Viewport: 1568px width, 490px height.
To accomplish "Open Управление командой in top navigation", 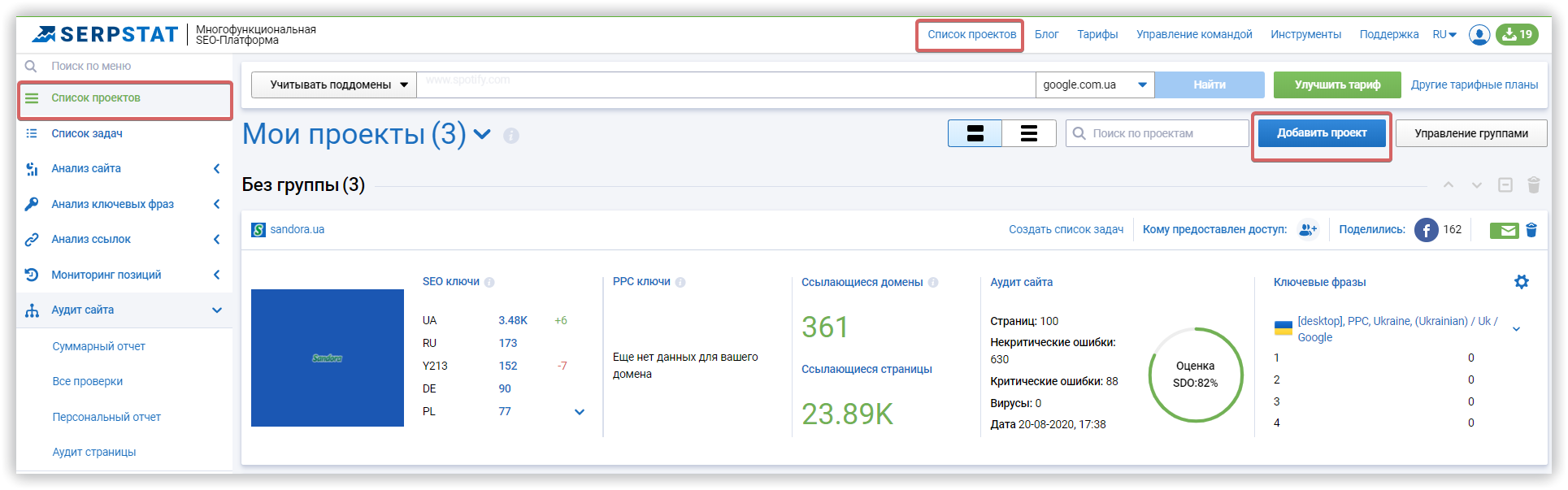I will coord(1194,34).
